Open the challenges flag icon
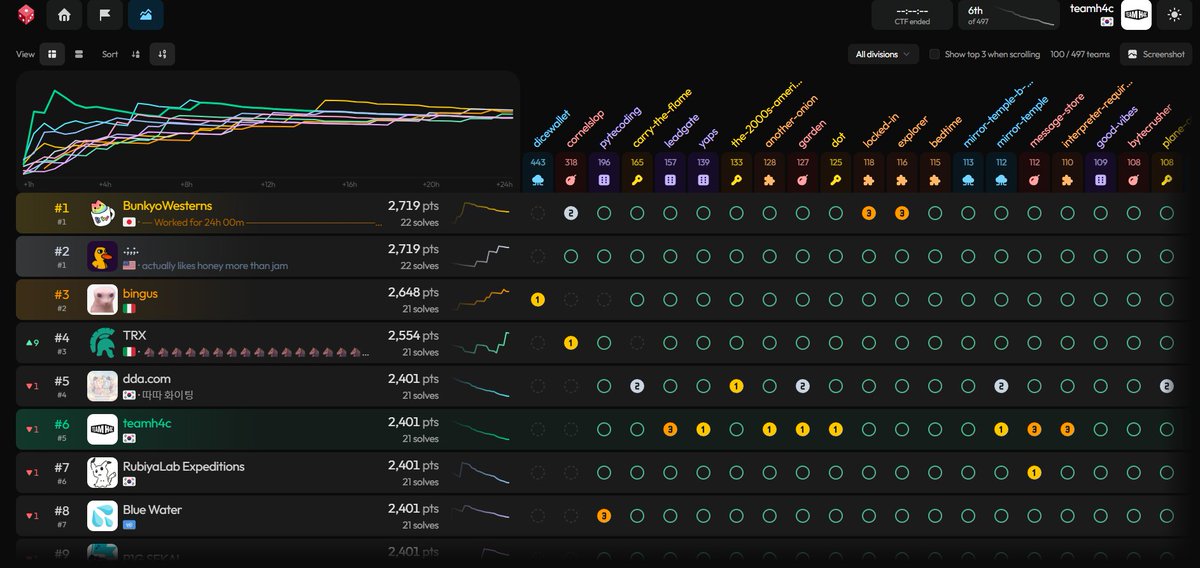Screen dimensions: 1200x568 click(x=105, y=15)
